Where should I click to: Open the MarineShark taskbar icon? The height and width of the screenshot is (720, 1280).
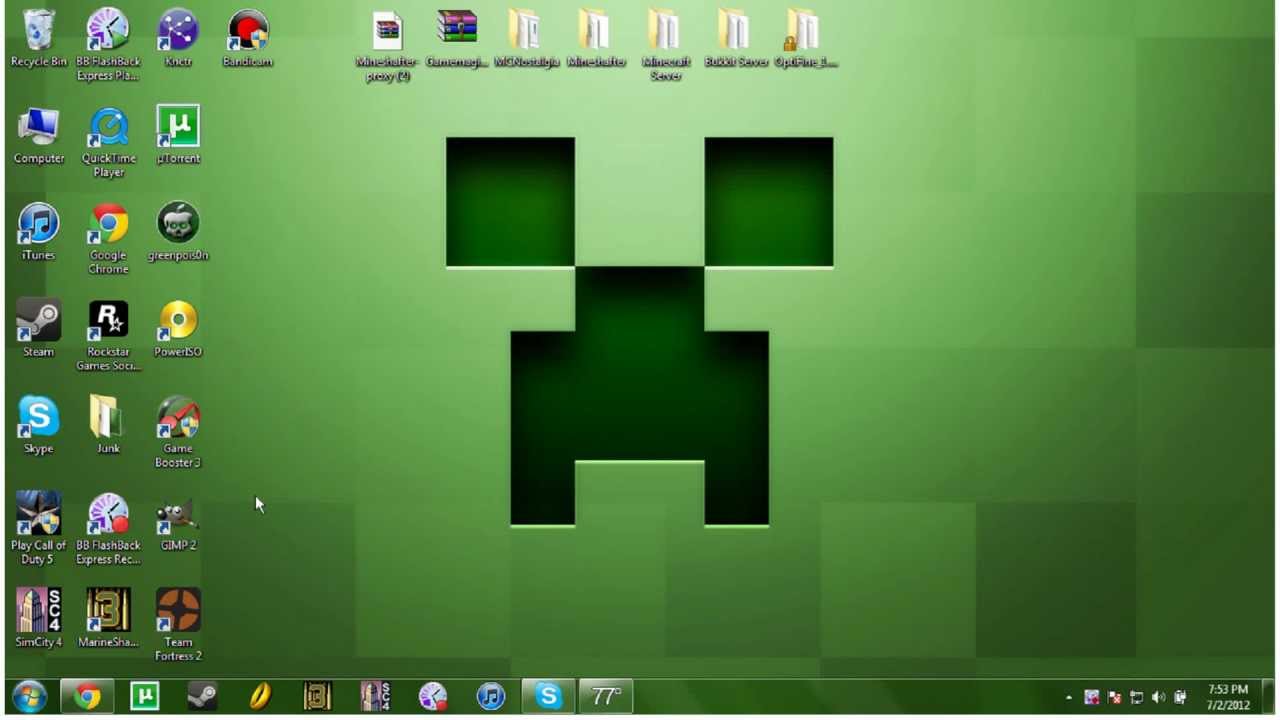317,696
